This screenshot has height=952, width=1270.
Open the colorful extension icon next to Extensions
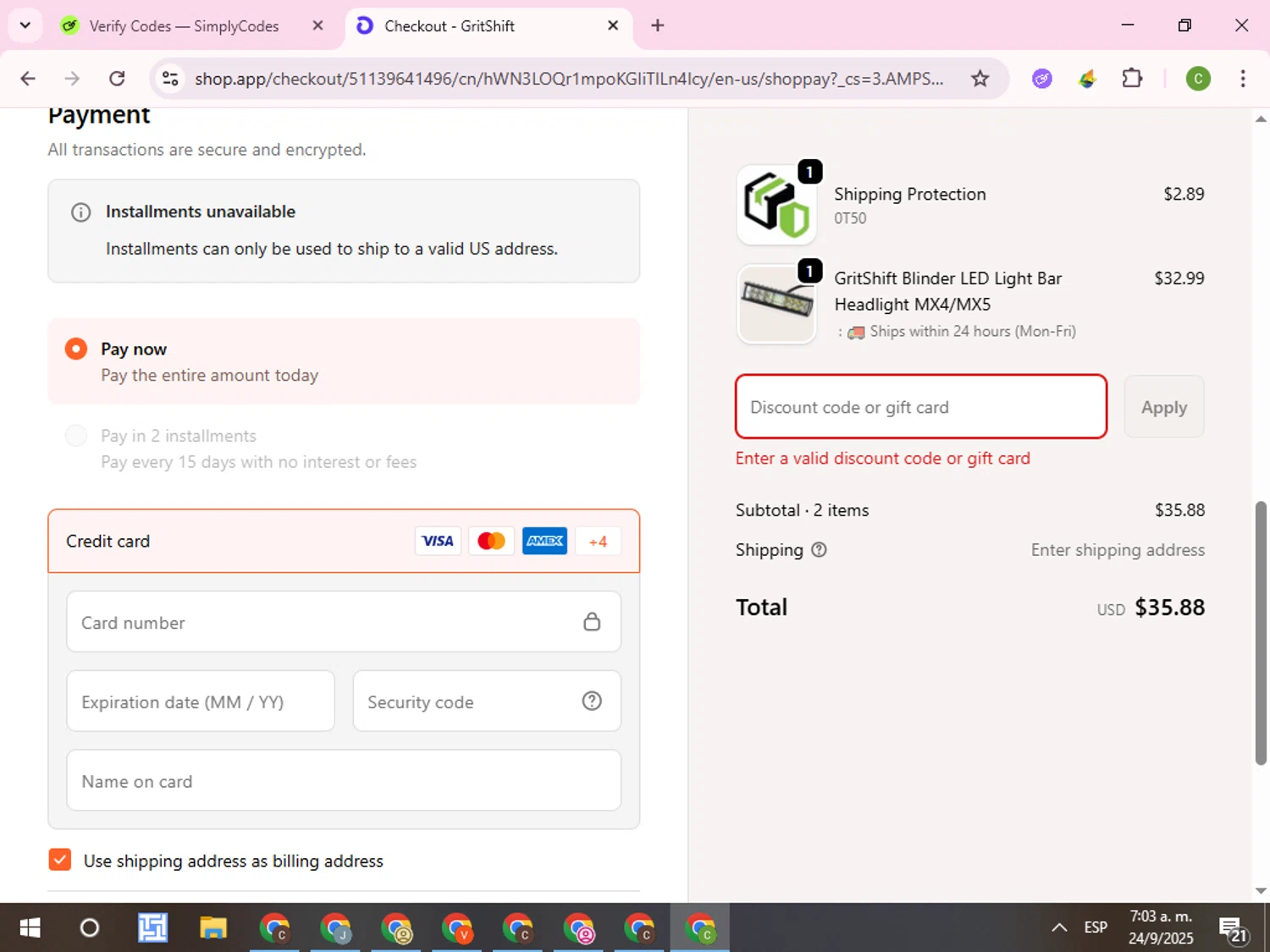[x=1087, y=79]
